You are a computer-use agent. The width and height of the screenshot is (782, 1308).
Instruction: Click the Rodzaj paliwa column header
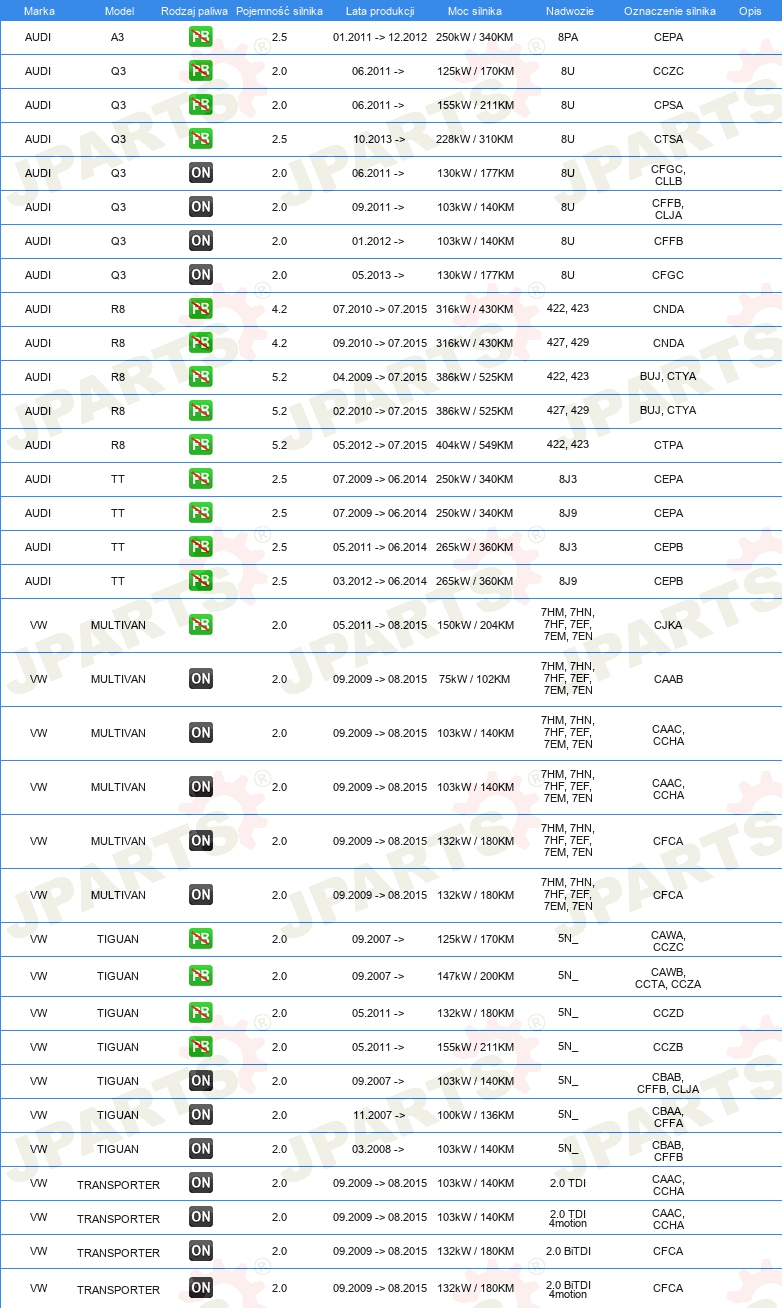194,10
